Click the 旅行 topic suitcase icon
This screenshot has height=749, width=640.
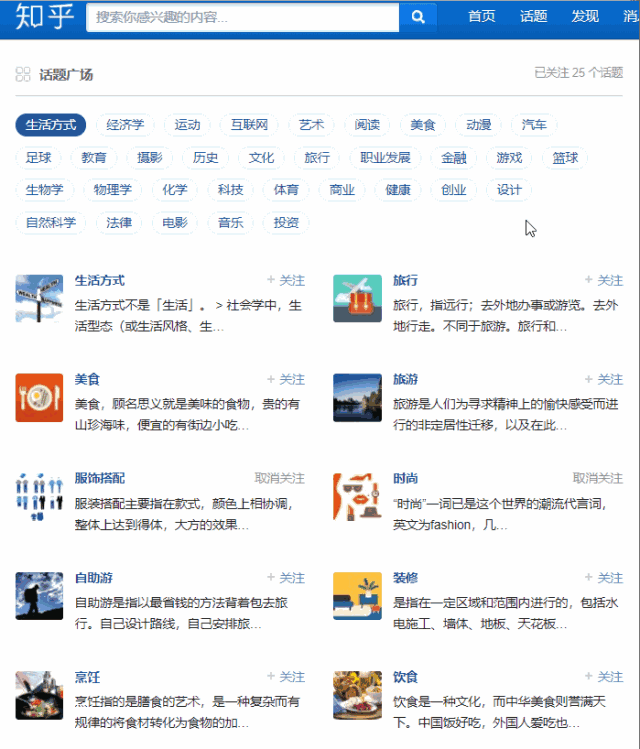[x=357, y=299]
